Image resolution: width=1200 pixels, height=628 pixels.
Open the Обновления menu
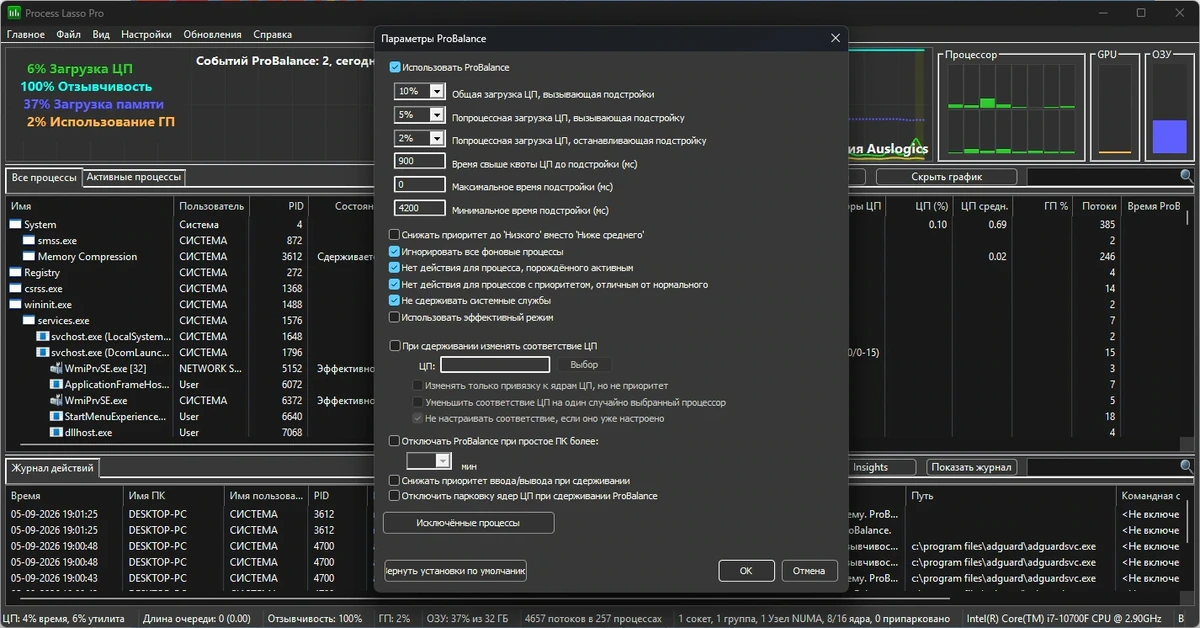213,34
